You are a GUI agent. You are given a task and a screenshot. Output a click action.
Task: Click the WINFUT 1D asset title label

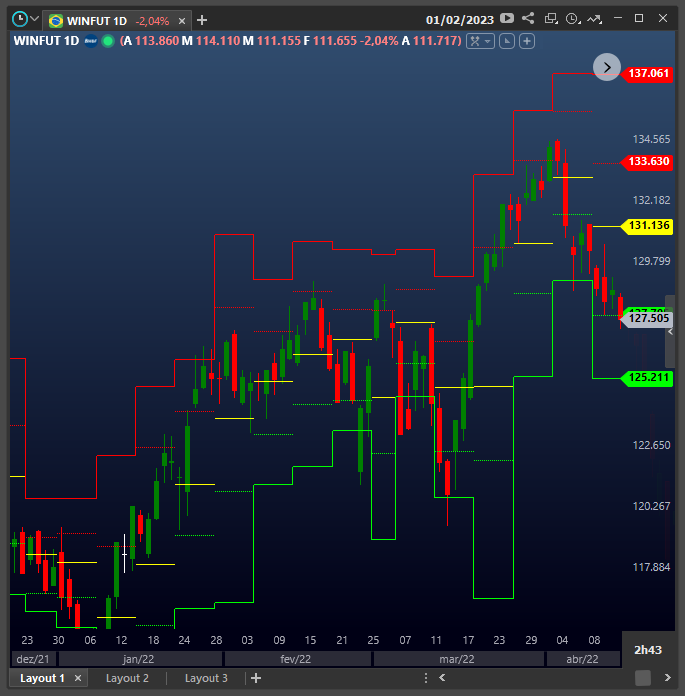[x=46, y=41]
